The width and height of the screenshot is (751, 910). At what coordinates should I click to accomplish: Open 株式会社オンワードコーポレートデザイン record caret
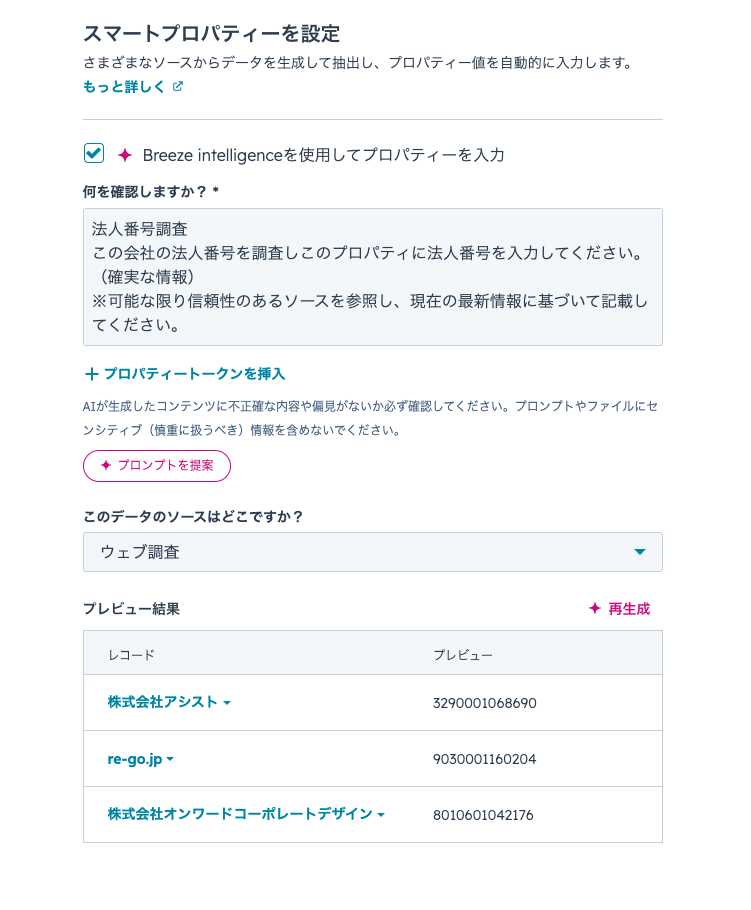point(381,815)
